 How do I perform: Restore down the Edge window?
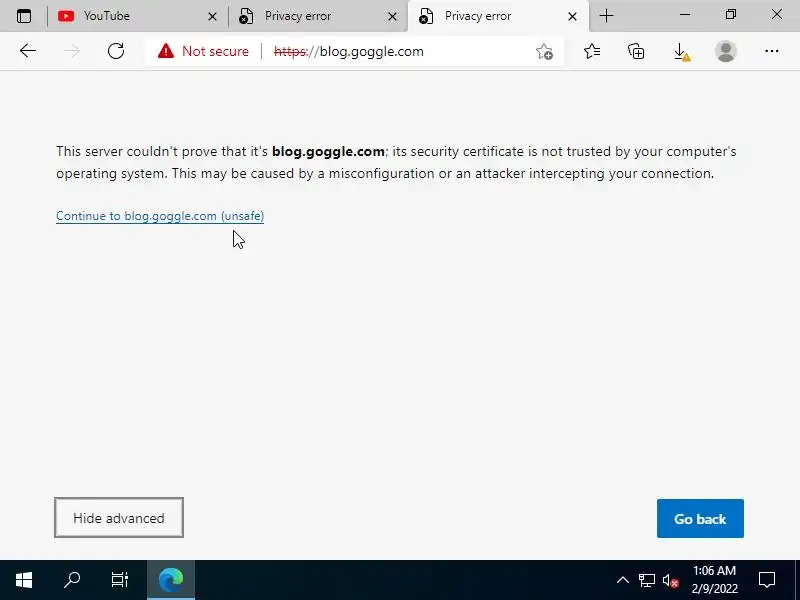click(731, 15)
